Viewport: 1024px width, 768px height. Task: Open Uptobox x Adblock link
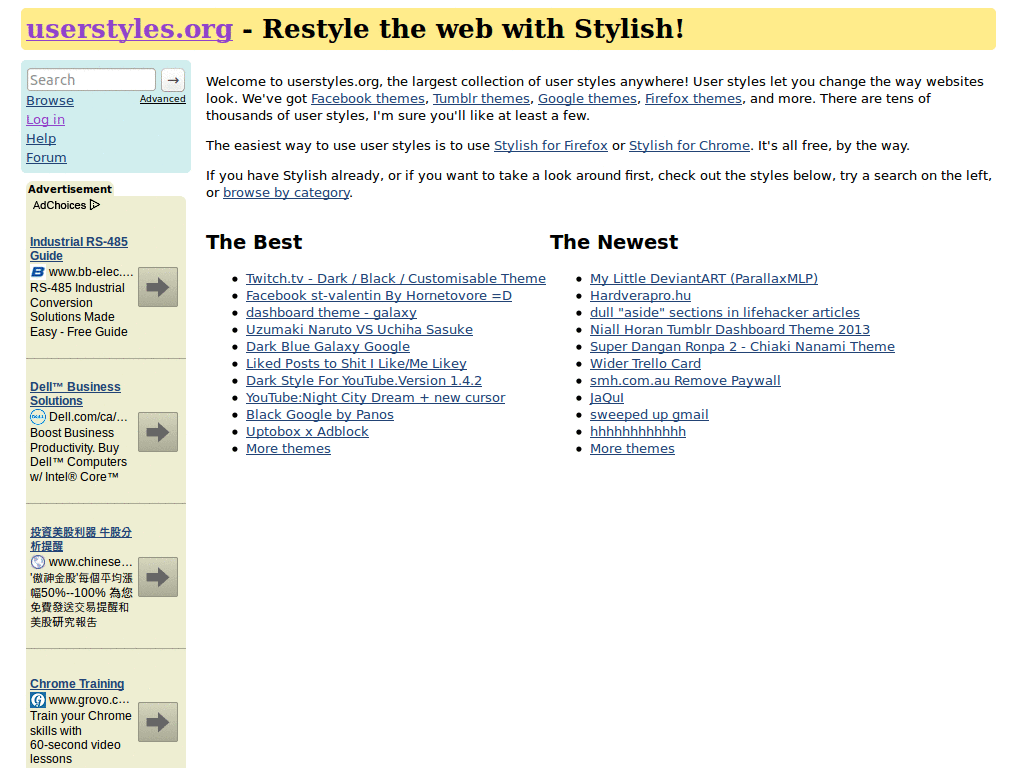click(307, 432)
